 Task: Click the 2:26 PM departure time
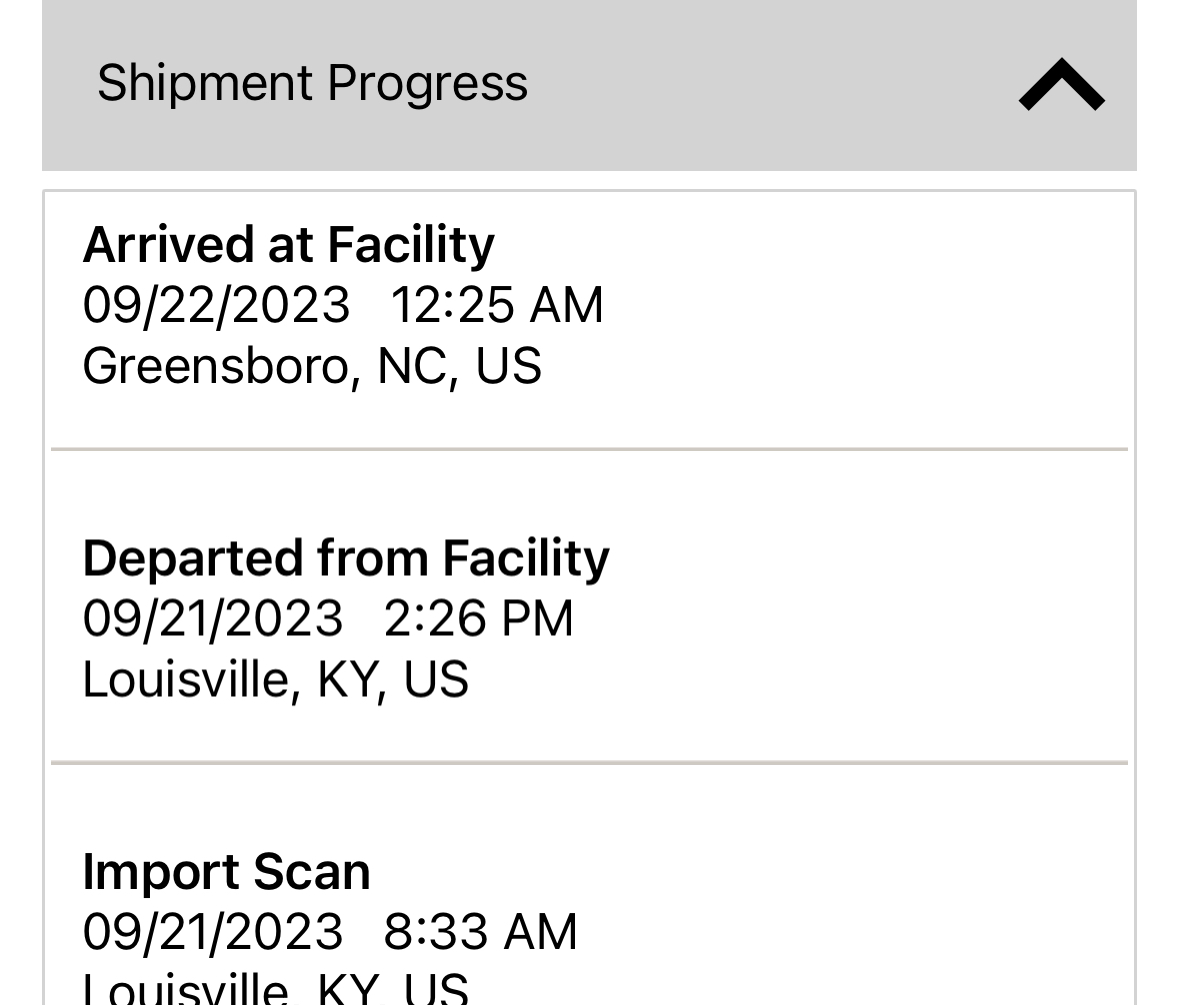pyautogui.click(x=479, y=618)
